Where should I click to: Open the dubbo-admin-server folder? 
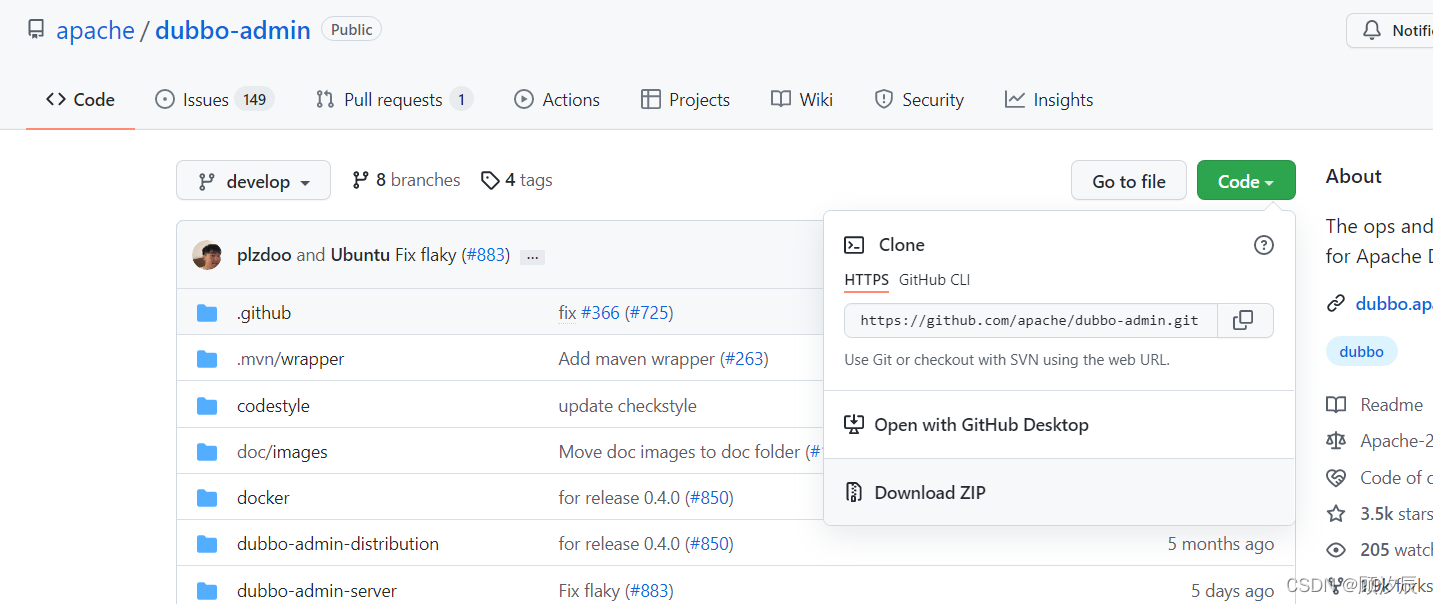pyautogui.click(x=317, y=591)
